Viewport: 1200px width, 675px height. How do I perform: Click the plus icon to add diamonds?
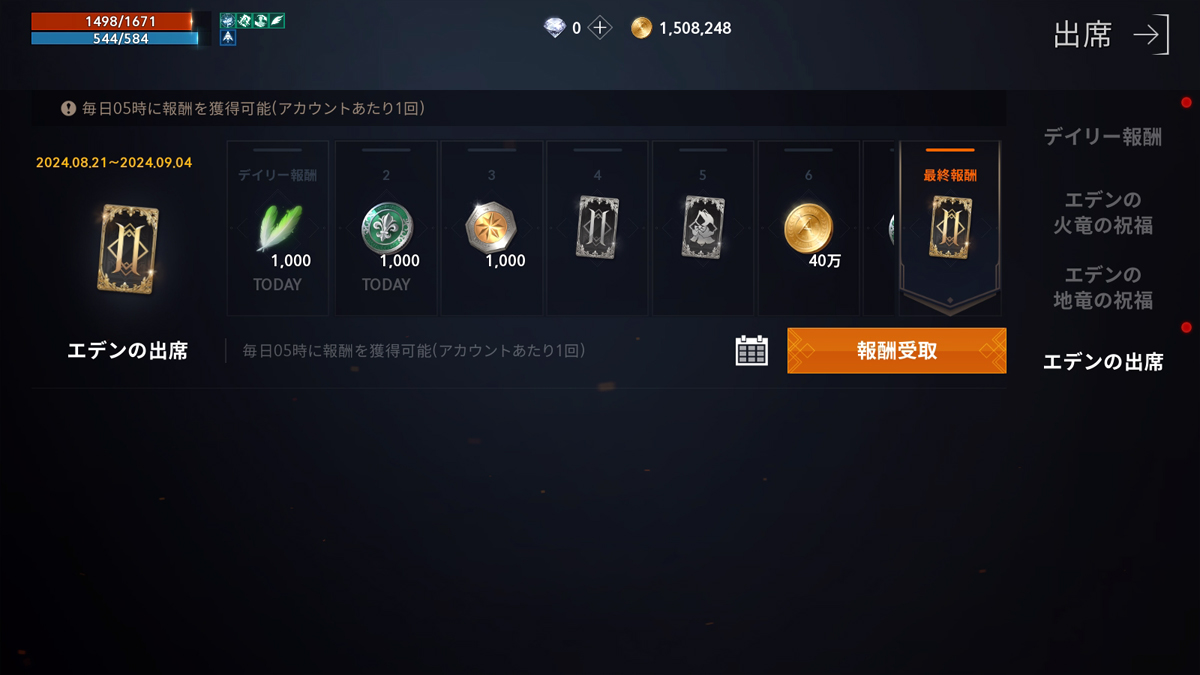(x=599, y=28)
